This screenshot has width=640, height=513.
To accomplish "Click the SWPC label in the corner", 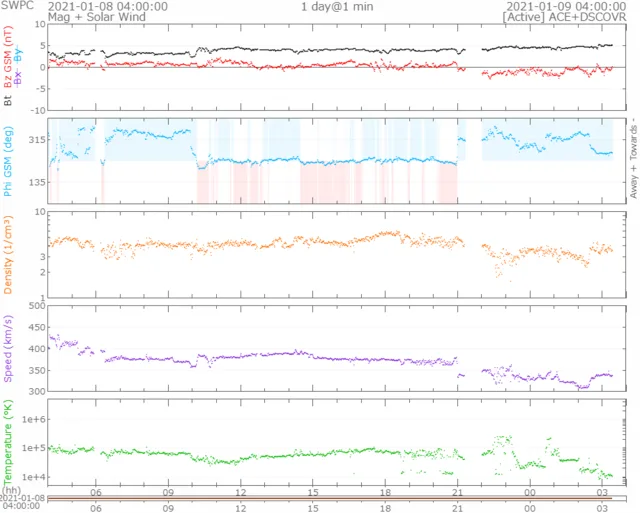I will click(17, 6).
